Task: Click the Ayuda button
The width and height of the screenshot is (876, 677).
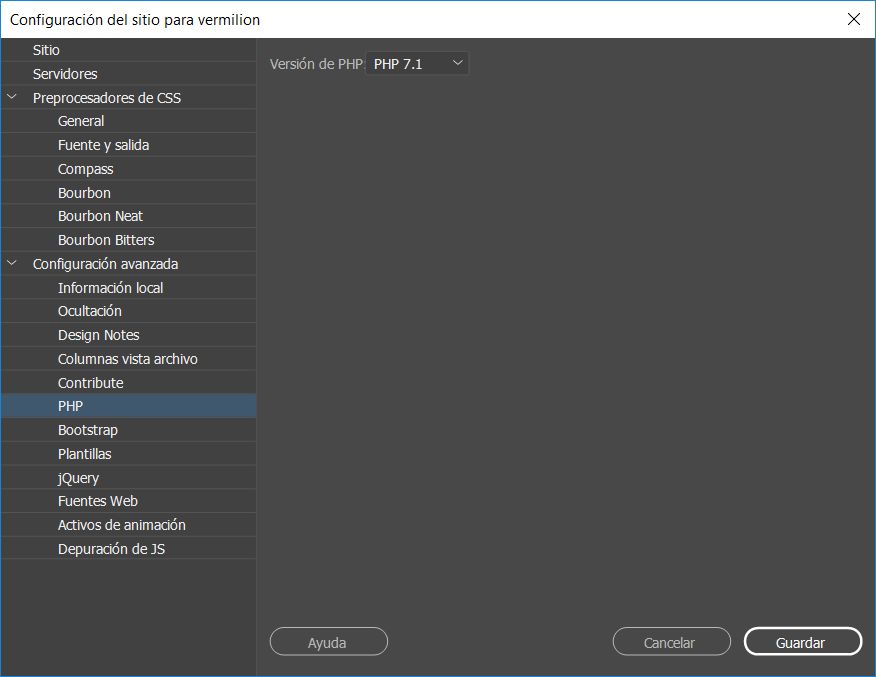Action: click(x=328, y=641)
